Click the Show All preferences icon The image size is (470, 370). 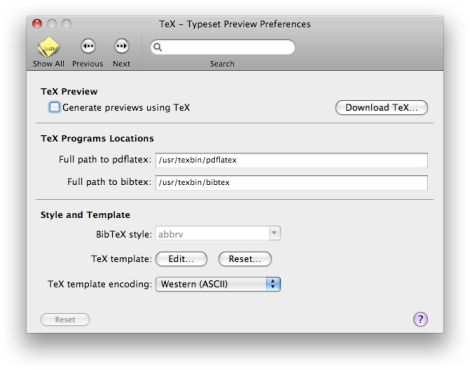pyautogui.click(x=49, y=47)
